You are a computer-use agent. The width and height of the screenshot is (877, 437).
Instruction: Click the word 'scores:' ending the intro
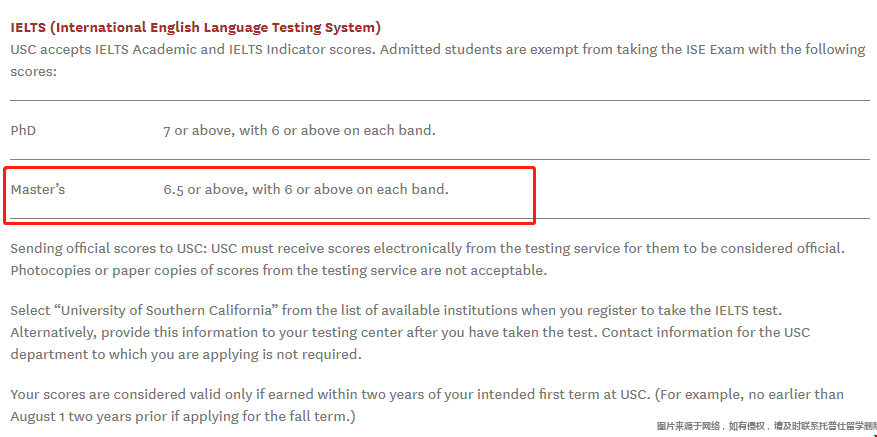33,72
